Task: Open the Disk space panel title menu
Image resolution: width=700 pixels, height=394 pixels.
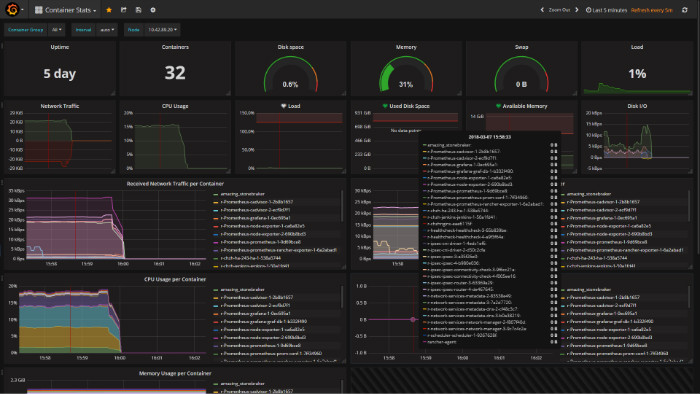Action: 291,47
